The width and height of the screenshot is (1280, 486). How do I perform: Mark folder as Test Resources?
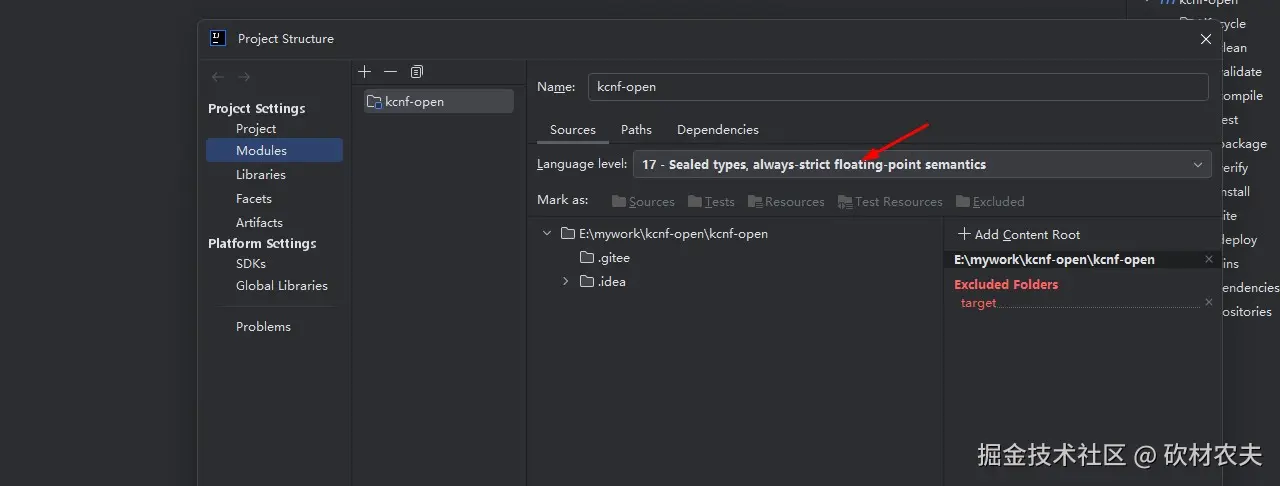pos(889,202)
